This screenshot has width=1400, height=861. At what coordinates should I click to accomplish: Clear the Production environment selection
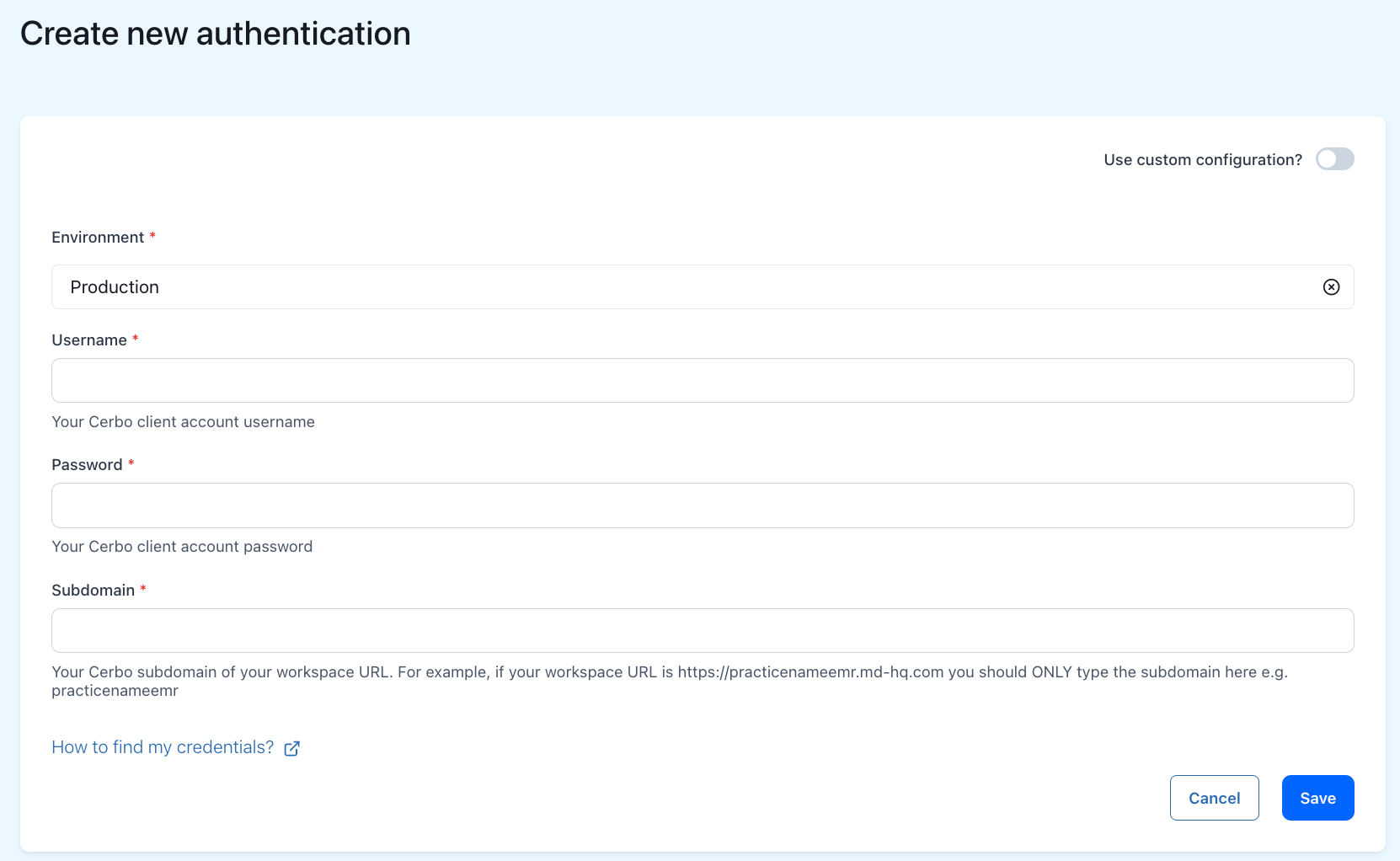click(1331, 287)
